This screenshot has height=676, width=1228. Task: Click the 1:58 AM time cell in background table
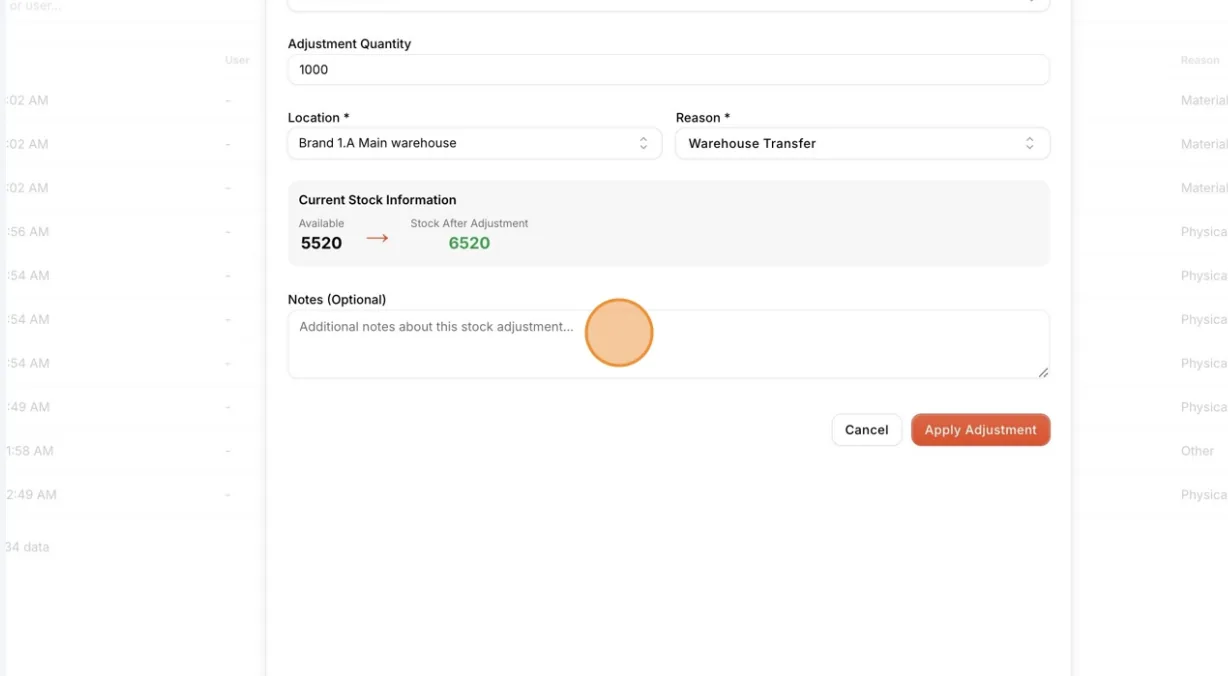[x=30, y=451]
